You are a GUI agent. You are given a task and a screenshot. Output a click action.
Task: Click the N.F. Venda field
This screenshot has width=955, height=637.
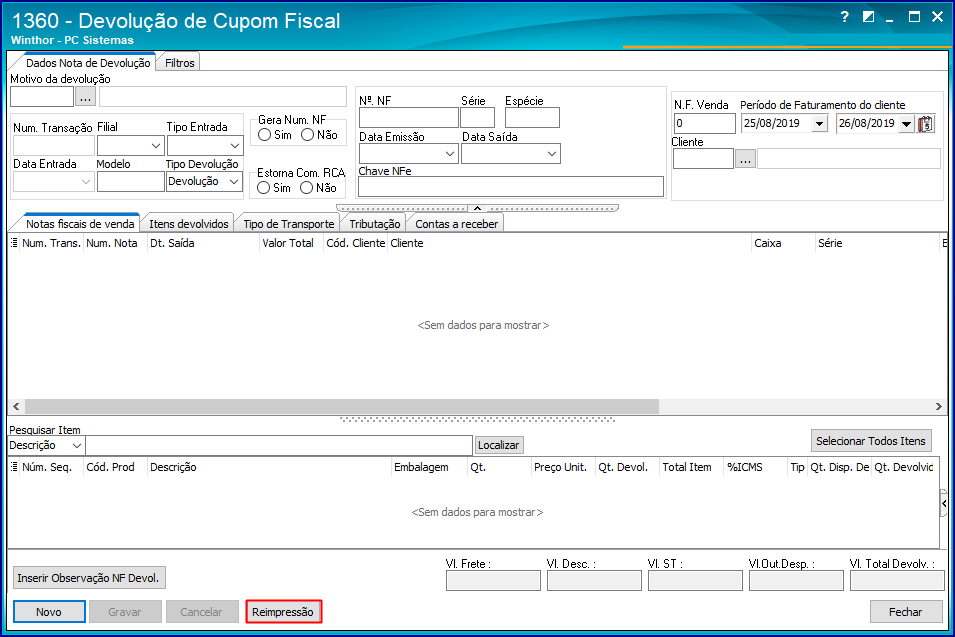[705, 124]
